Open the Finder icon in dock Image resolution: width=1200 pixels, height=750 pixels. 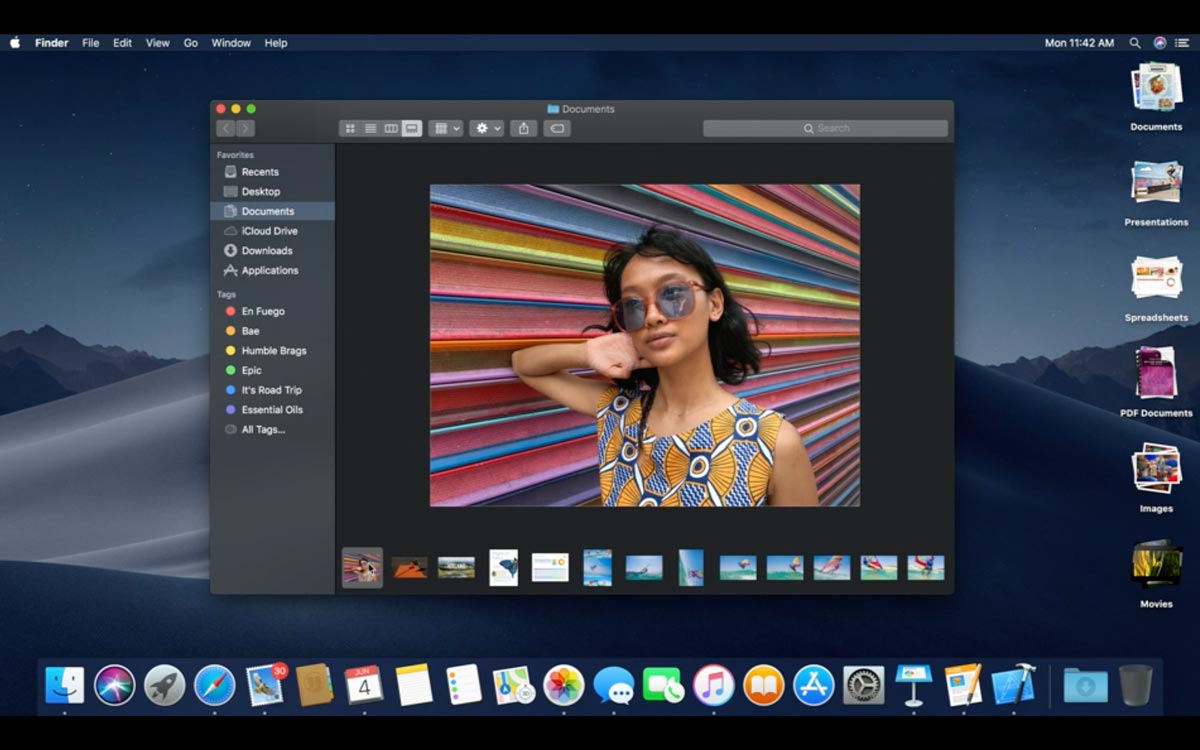[x=64, y=685]
